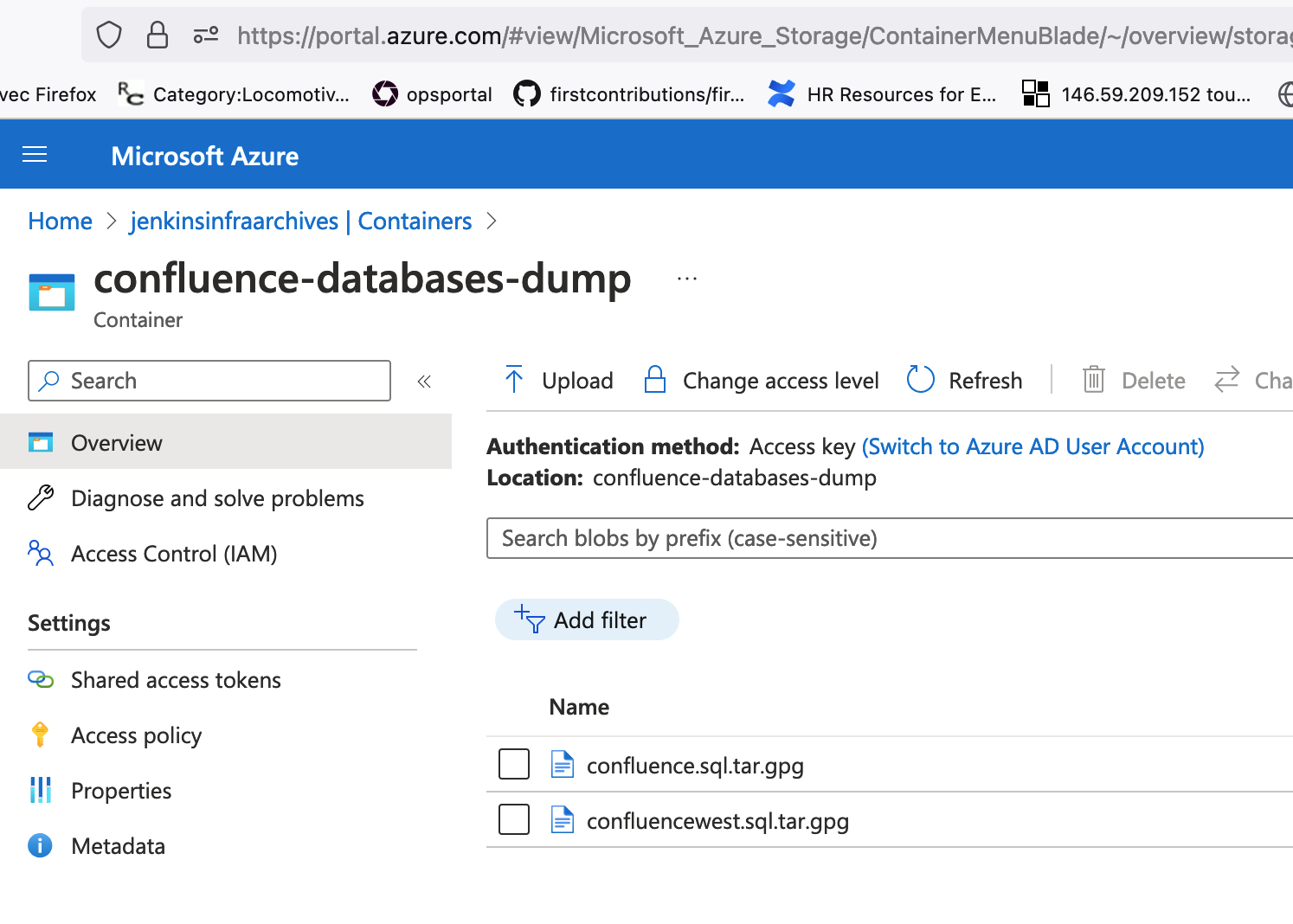Viewport: 1293px width, 924px height.
Task: Click Switch to Azure AD User Account
Action: coord(1032,446)
